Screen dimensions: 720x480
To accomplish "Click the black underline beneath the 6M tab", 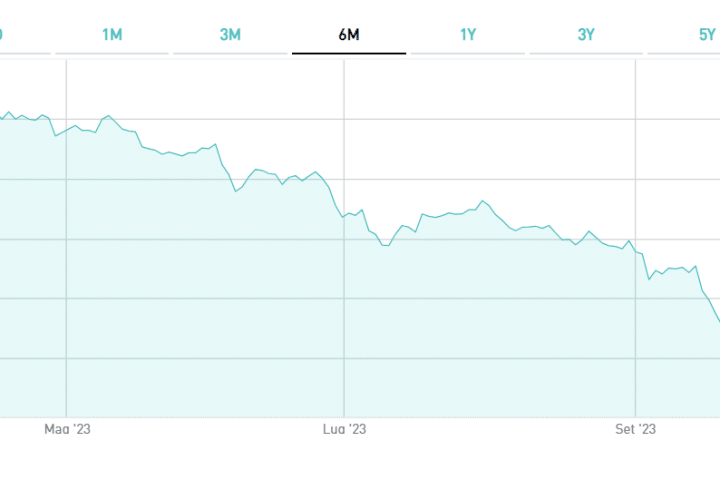I will [349, 53].
